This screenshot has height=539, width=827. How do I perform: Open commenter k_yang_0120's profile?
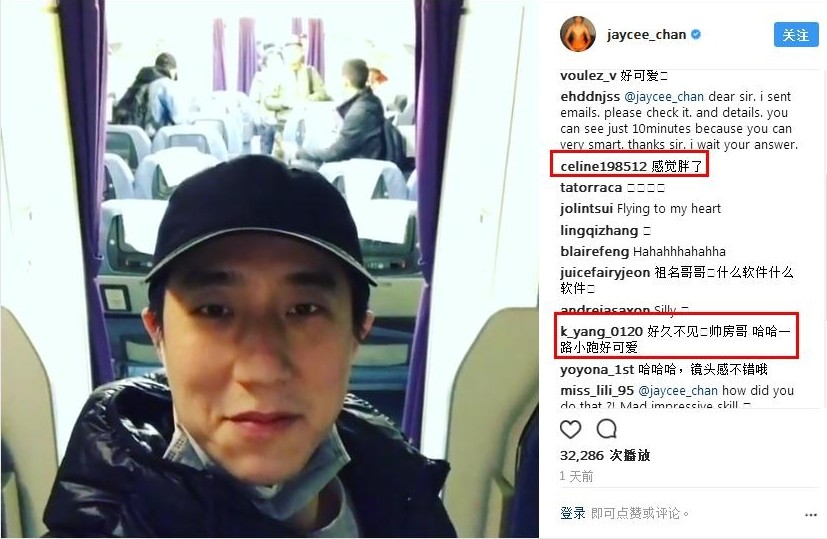click(x=601, y=332)
